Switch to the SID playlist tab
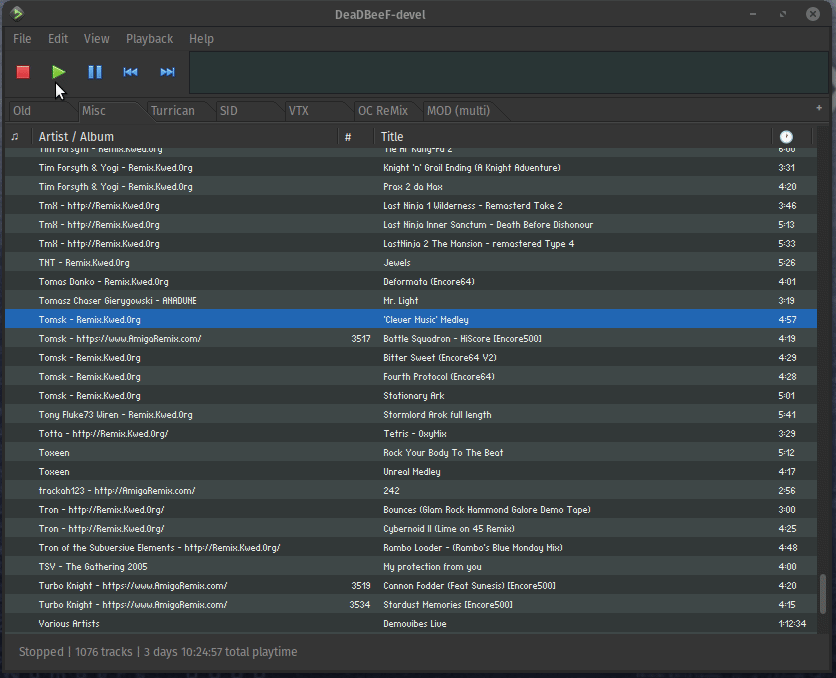Viewport: 836px width, 678px height. (x=248, y=111)
